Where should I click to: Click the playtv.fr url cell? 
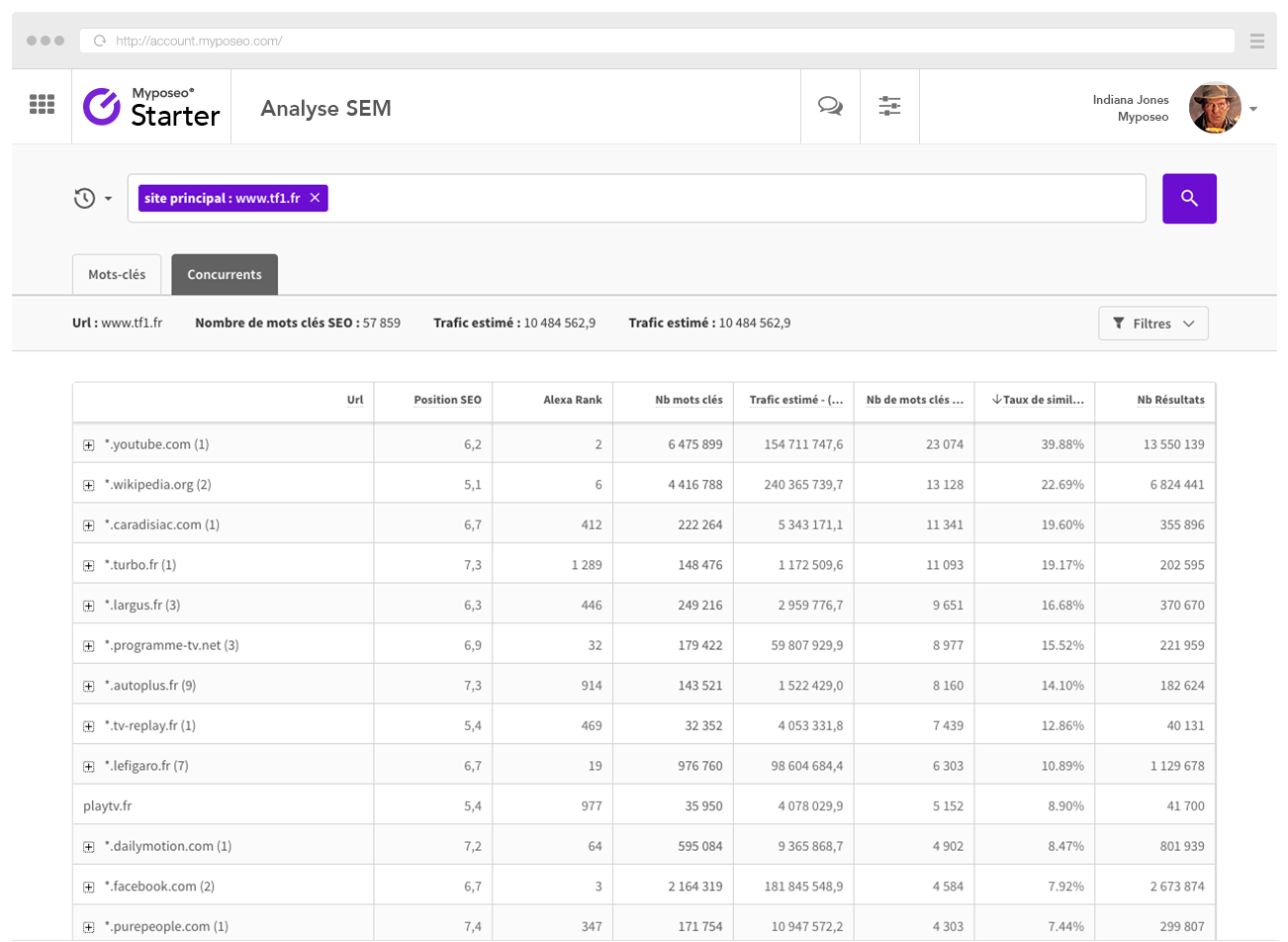(224, 805)
